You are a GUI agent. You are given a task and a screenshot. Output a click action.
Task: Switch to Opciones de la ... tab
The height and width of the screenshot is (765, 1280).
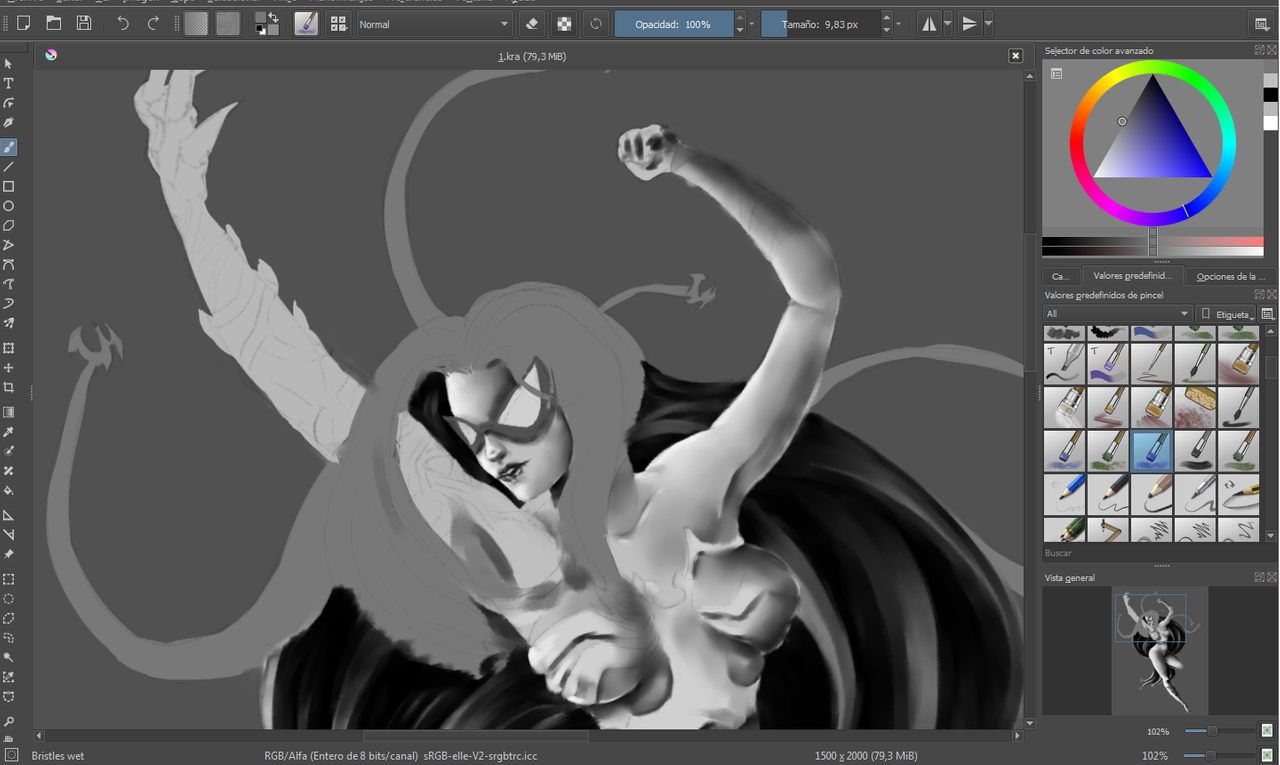click(x=1230, y=276)
